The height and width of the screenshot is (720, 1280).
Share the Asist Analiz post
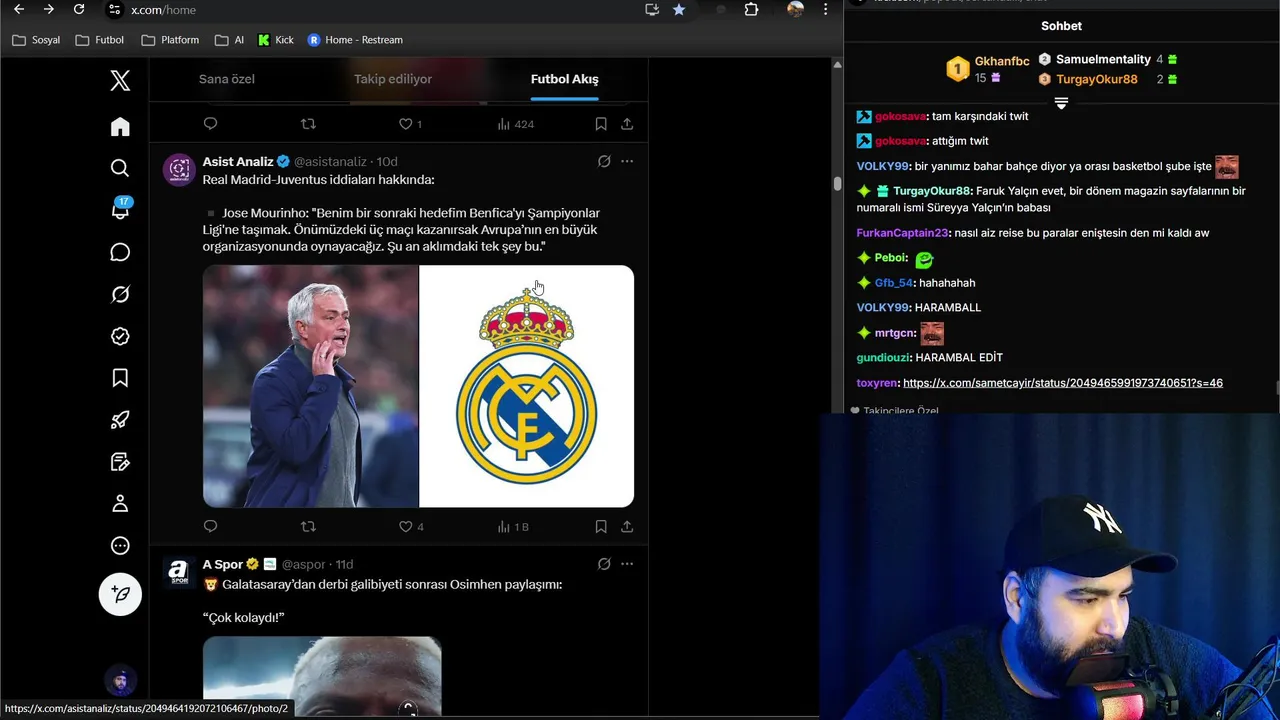(627, 526)
